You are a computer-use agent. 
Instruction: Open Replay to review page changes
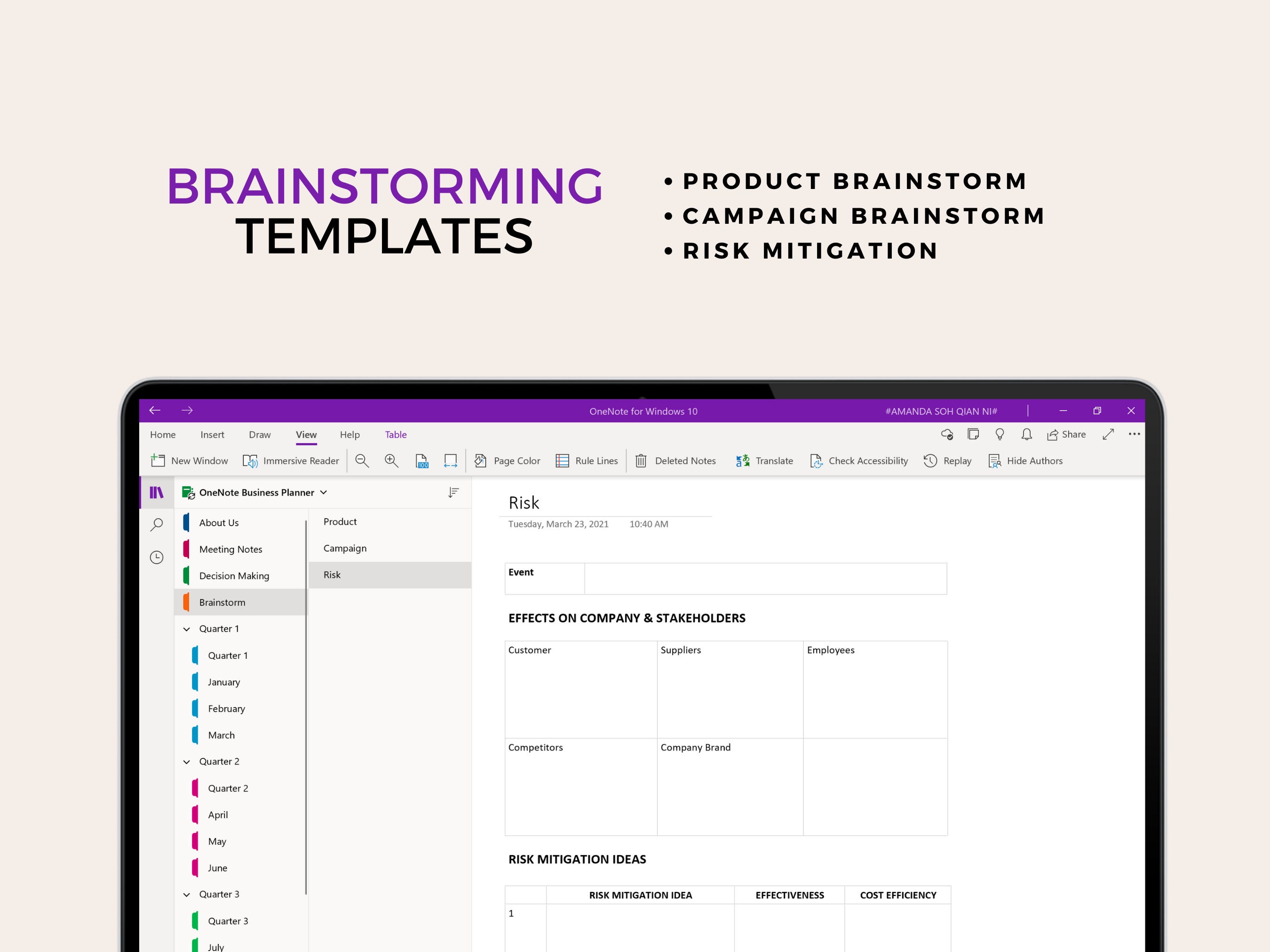(x=947, y=461)
